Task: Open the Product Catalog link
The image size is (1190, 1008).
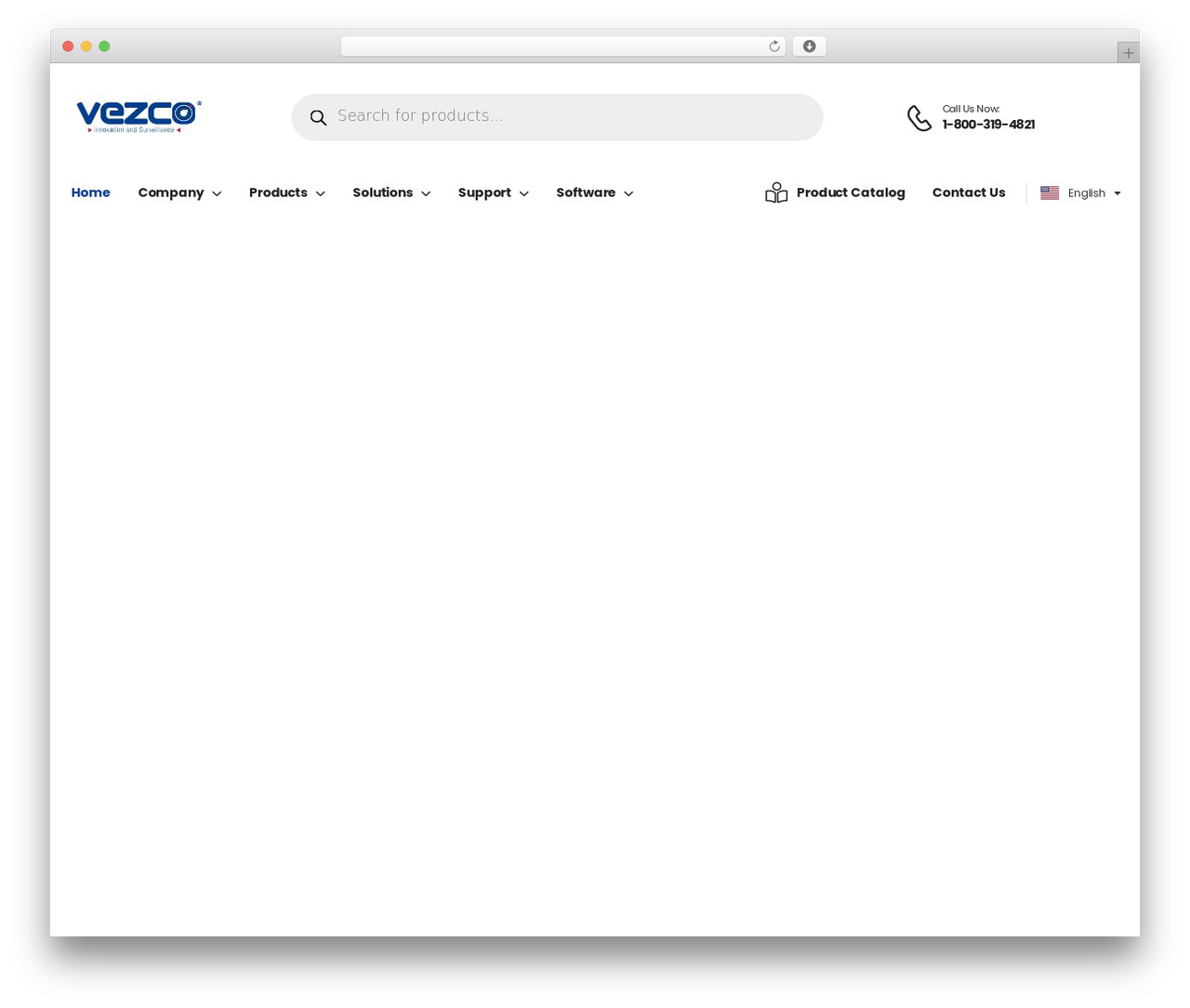Action: point(850,192)
